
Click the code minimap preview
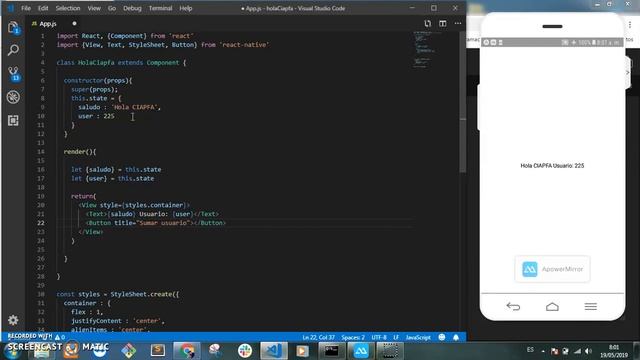(x=427, y=50)
